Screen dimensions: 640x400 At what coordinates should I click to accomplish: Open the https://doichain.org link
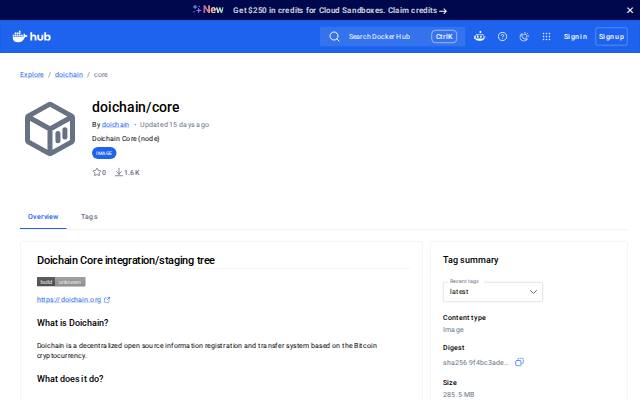tap(69, 300)
